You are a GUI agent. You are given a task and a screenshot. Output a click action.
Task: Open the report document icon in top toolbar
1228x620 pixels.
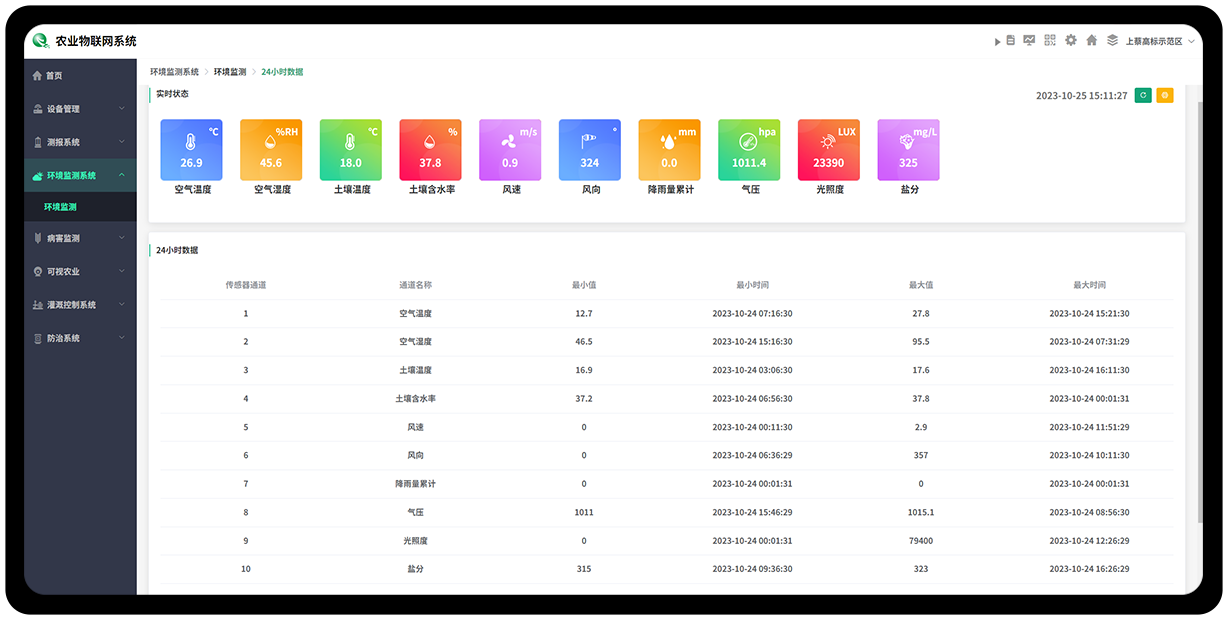(x=1010, y=40)
